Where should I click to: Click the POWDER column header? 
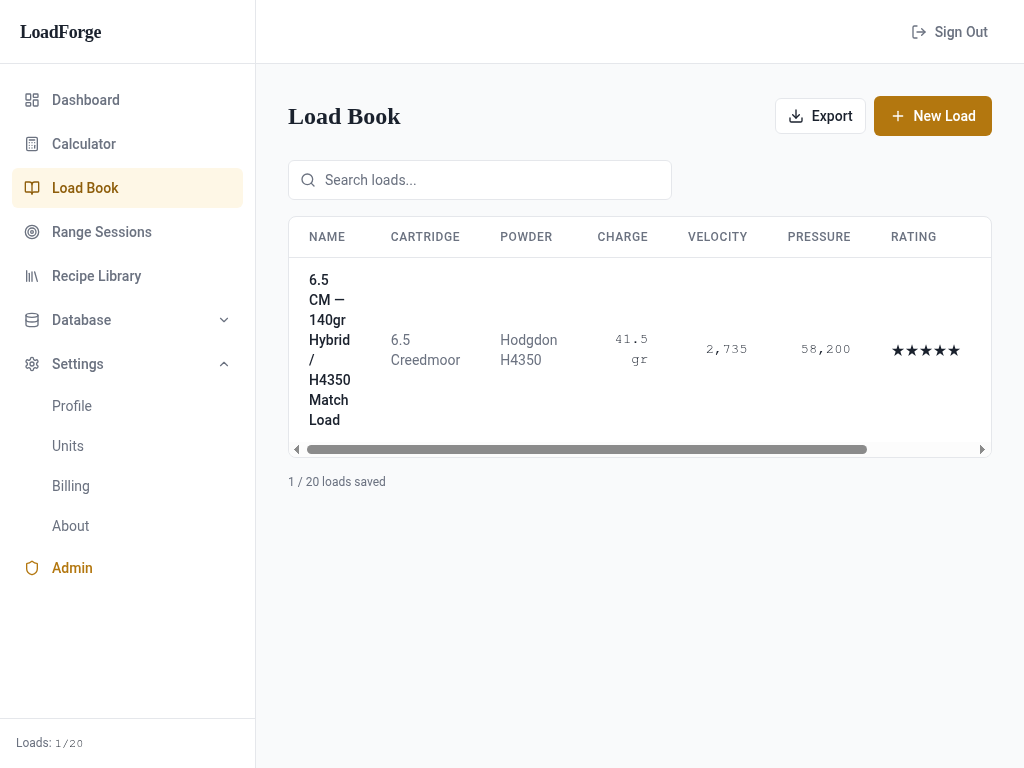526,237
